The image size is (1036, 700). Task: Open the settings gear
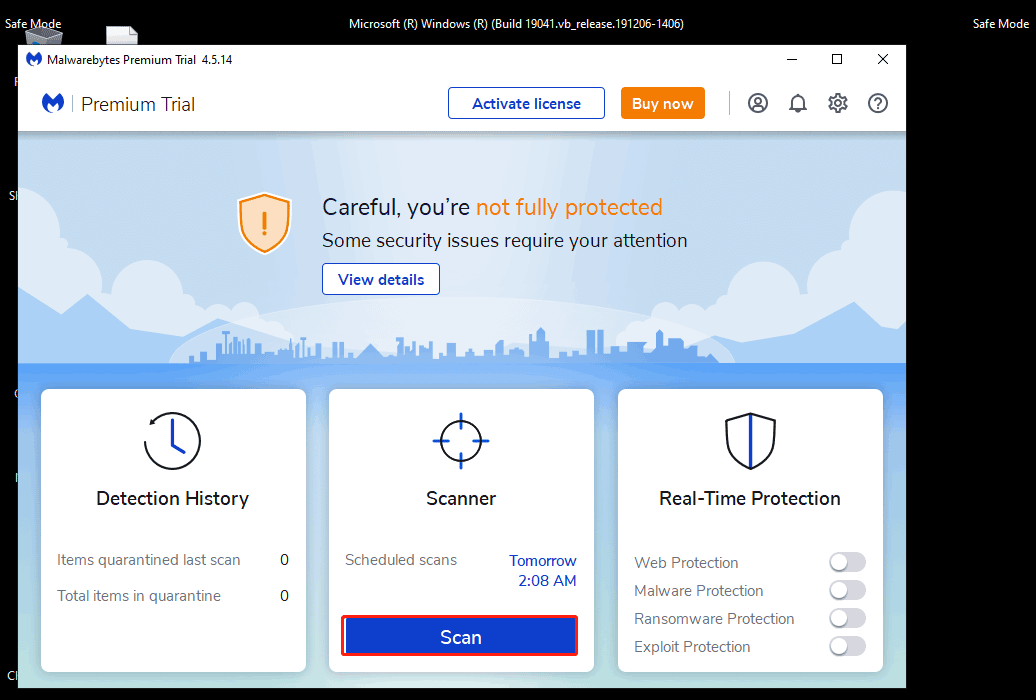838,103
